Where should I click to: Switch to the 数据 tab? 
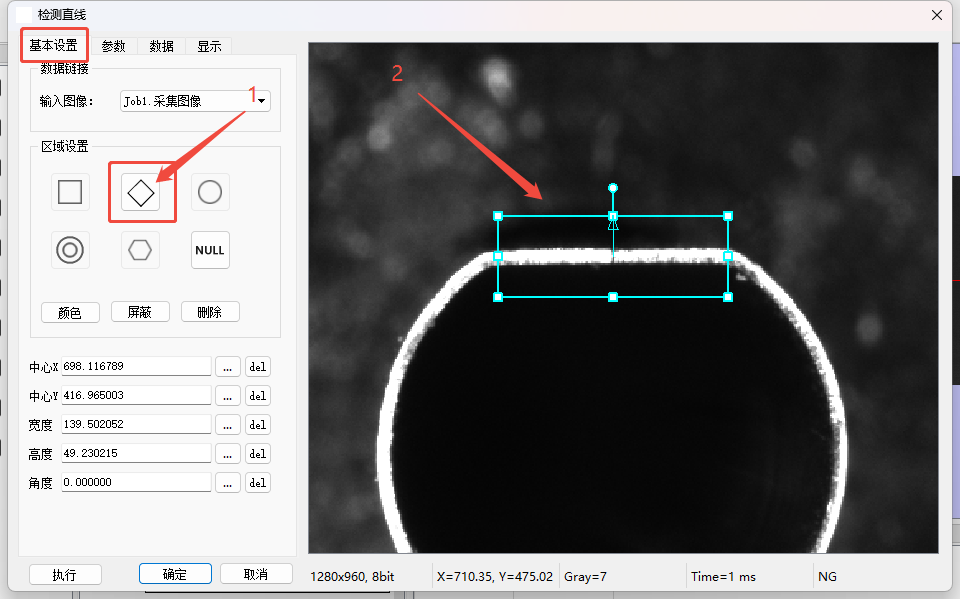pyautogui.click(x=161, y=46)
